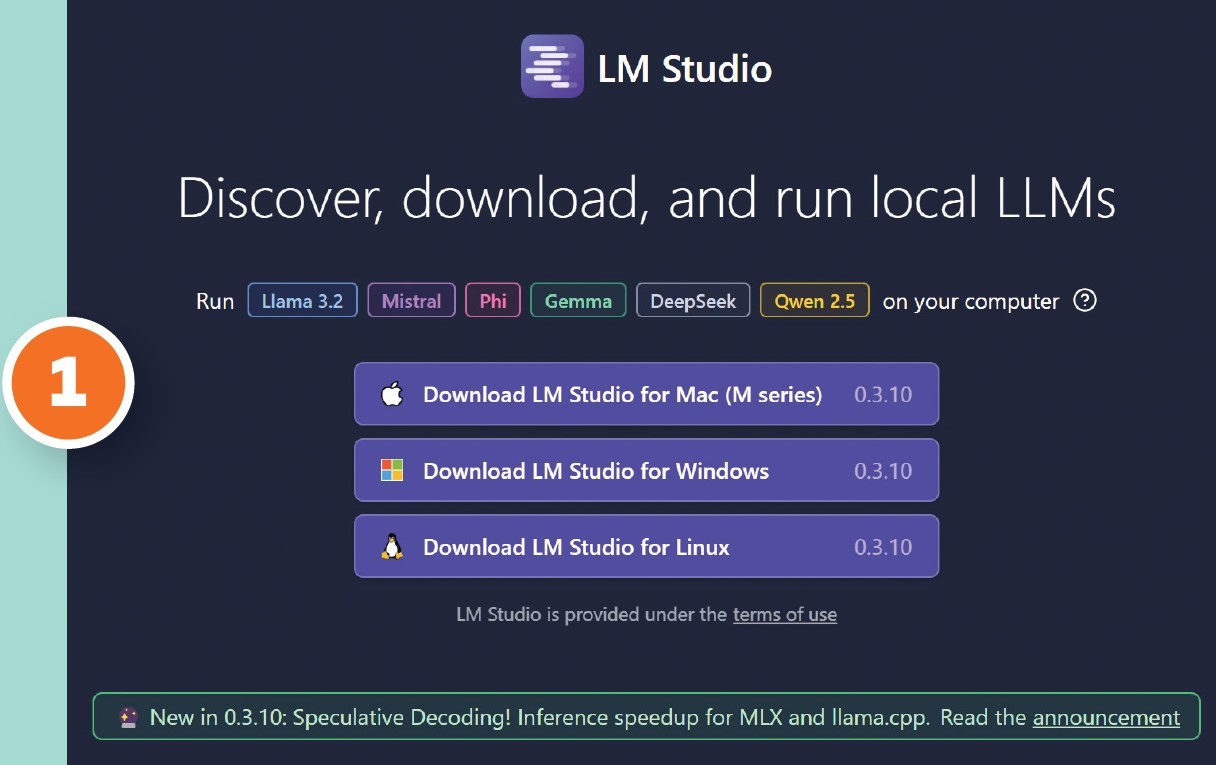This screenshot has height=765, width=1216.
Task: Click the Apple logo icon
Action: [392, 394]
